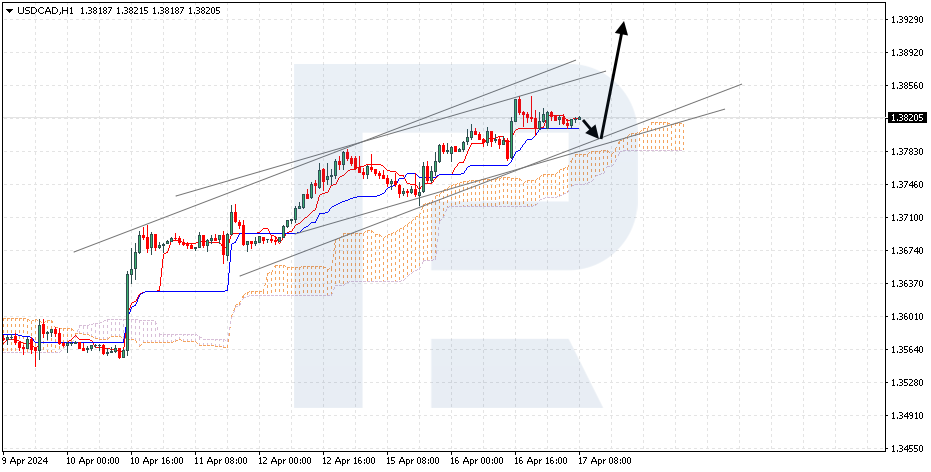Click the 1.38920 price axis label
Image resolution: width=931 pixels, height=472 pixels.
[907, 52]
